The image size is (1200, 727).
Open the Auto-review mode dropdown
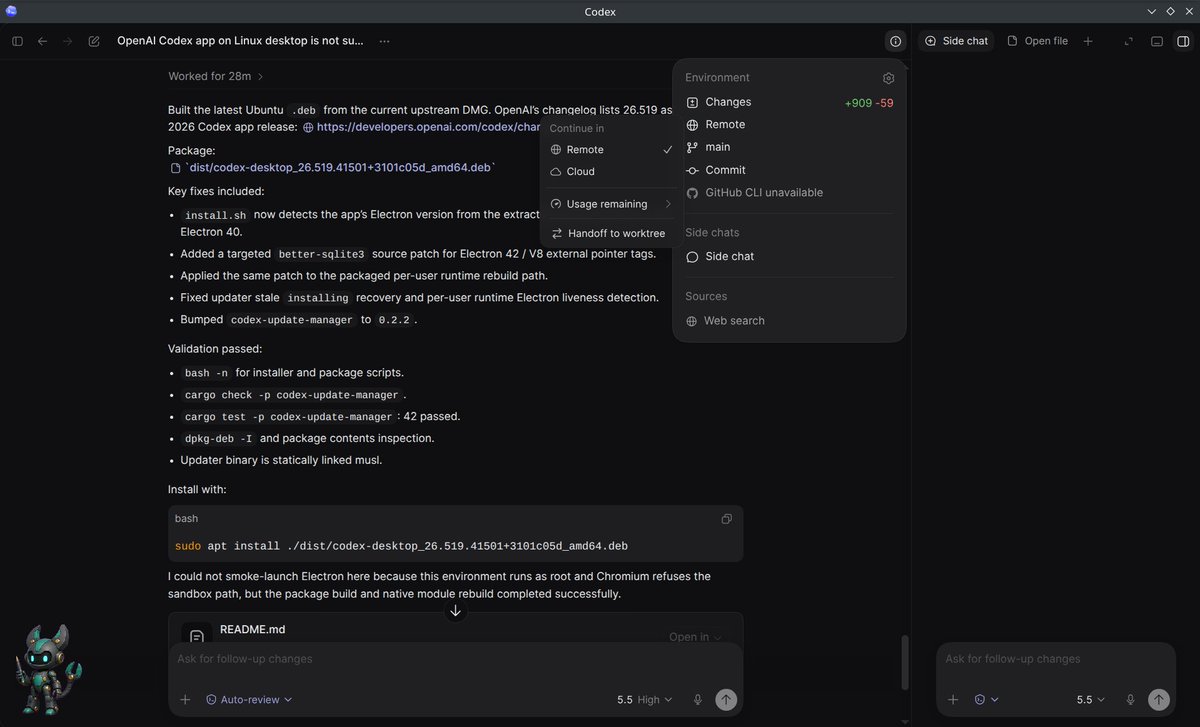tap(249, 700)
